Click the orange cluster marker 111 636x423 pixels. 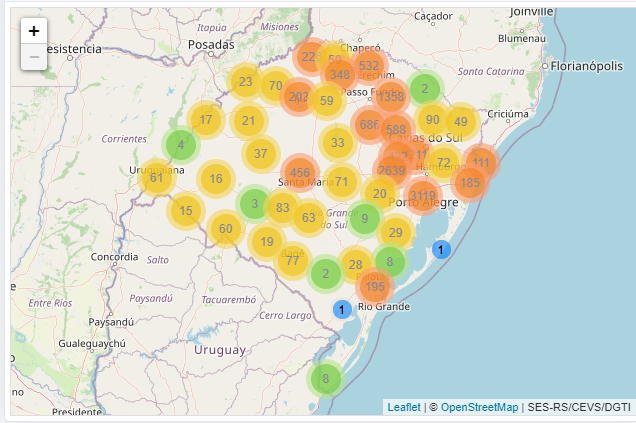481,162
